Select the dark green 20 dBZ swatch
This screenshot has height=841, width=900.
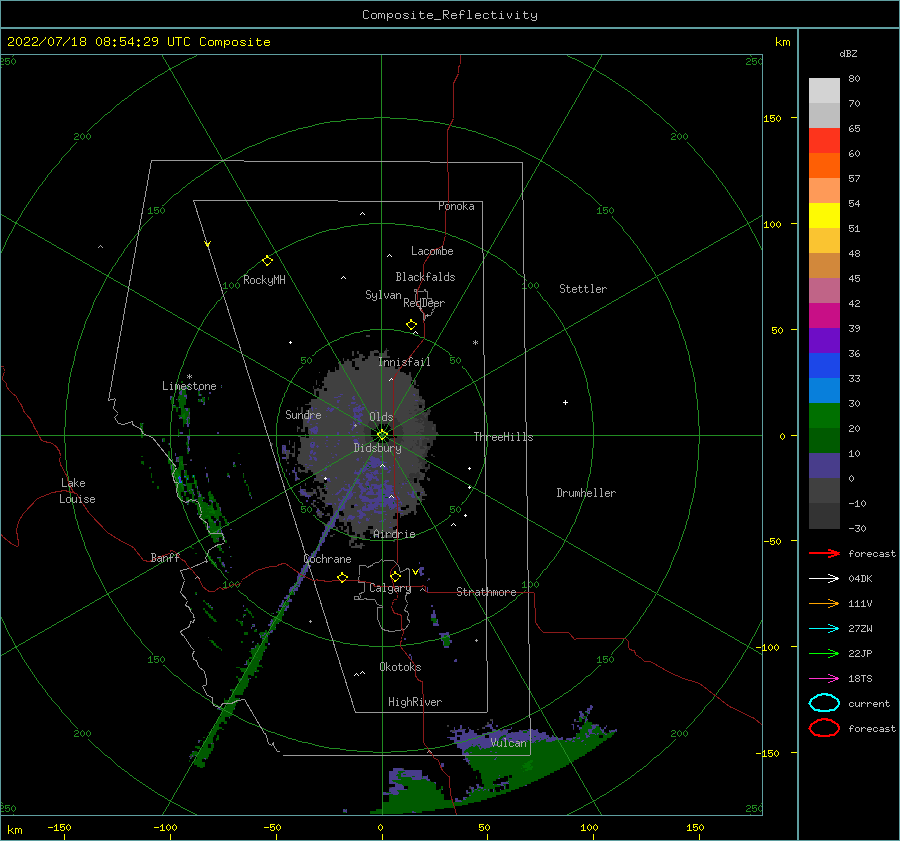pyautogui.click(x=824, y=440)
